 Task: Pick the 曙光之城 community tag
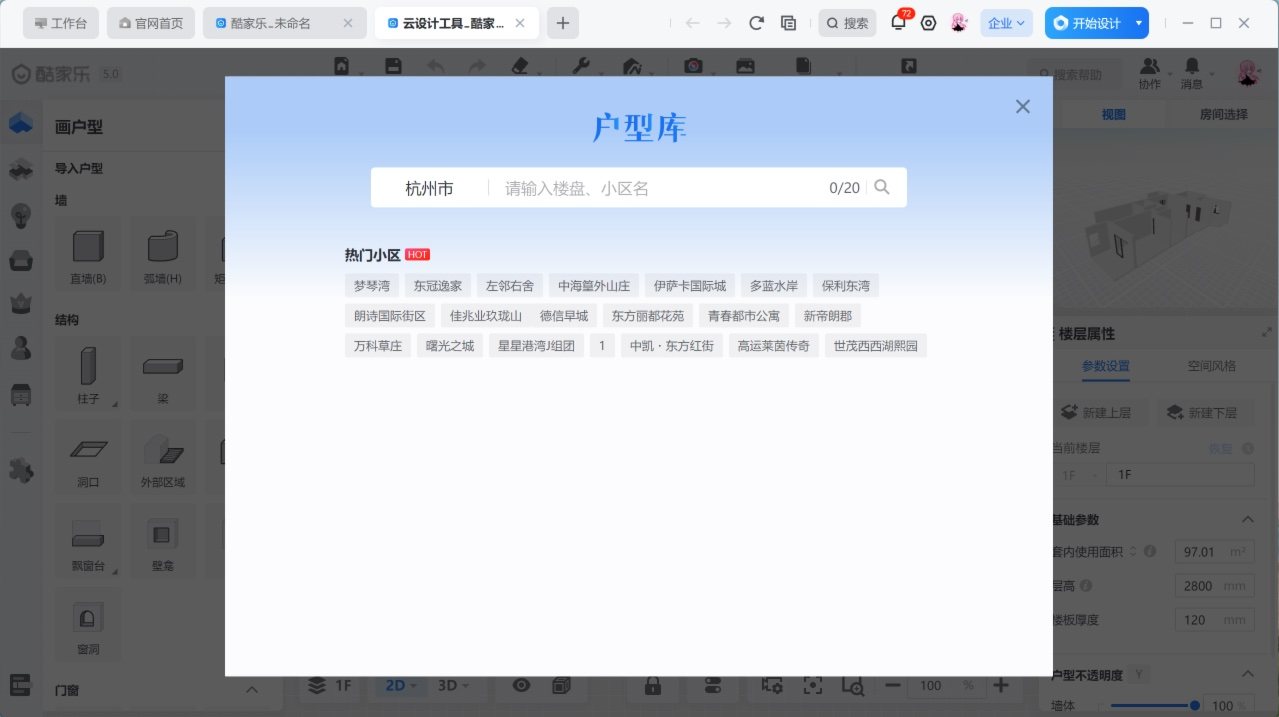[450, 346]
